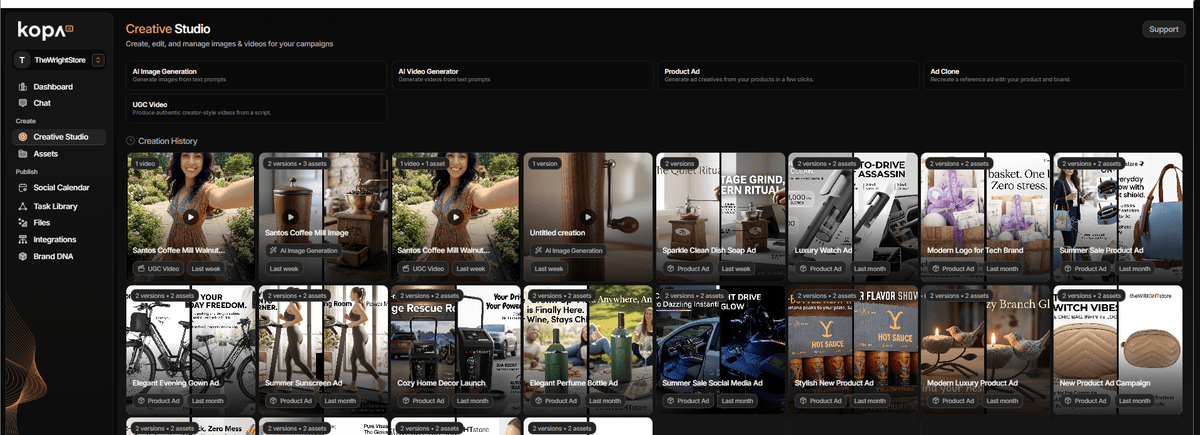The width and height of the screenshot is (1200, 435).
Task: Click Product Ad tag icon on New Product Ad Campaign
Action: click(1067, 401)
